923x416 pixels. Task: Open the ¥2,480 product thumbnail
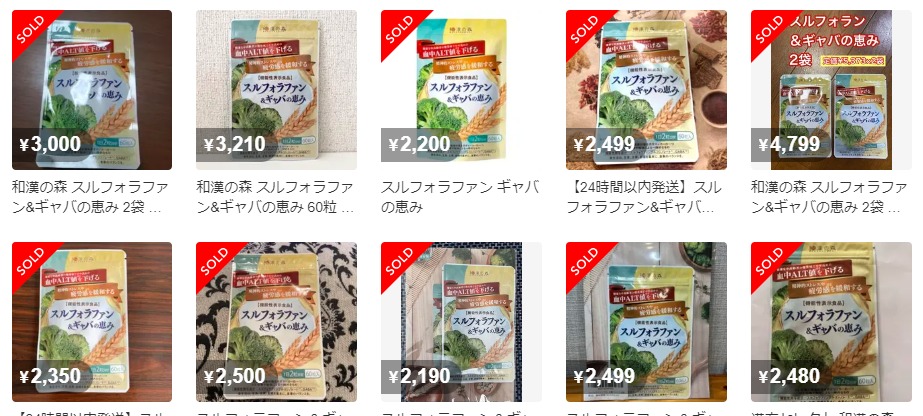pos(831,322)
